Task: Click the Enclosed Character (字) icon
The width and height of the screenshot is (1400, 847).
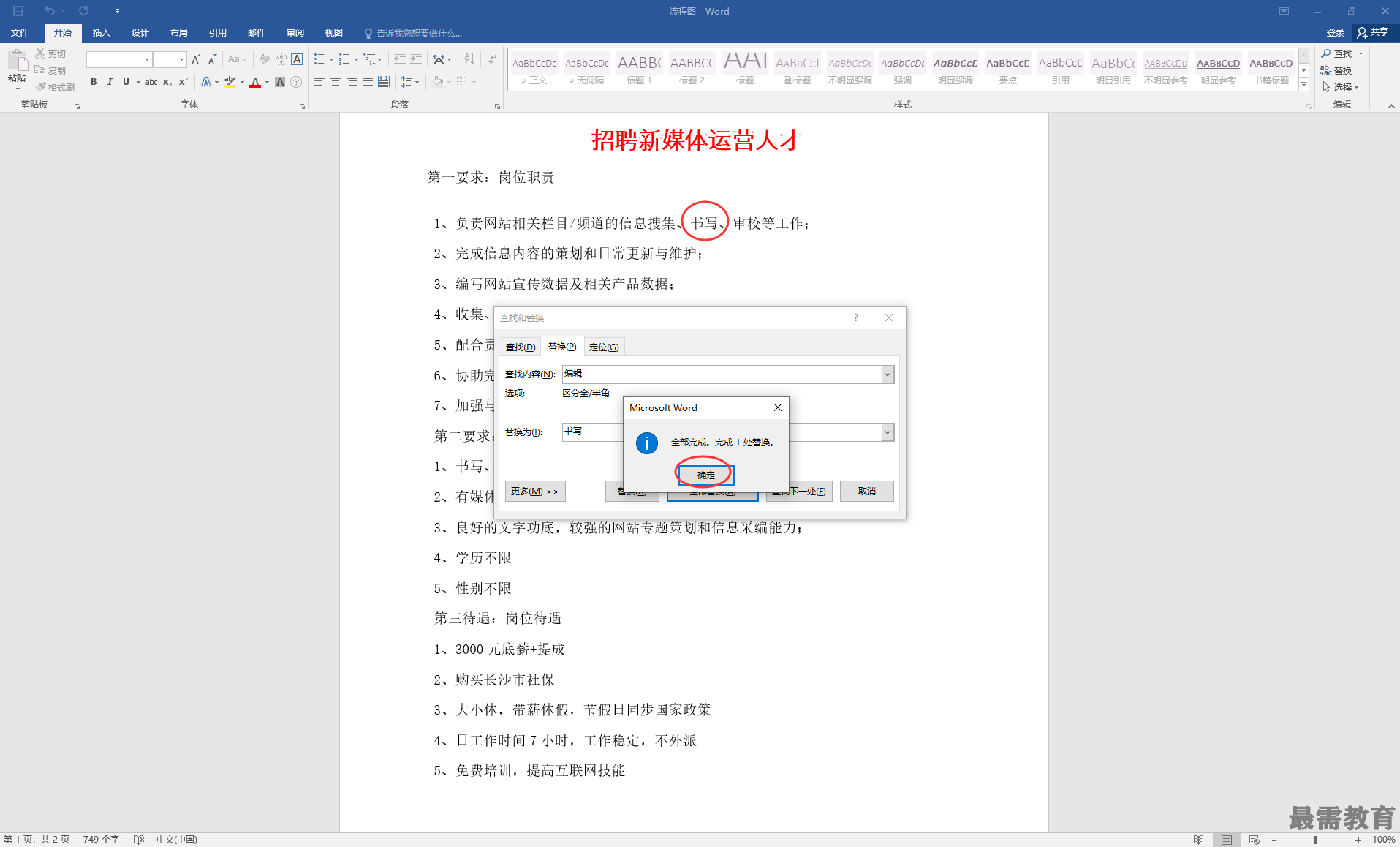Action: [x=296, y=82]
